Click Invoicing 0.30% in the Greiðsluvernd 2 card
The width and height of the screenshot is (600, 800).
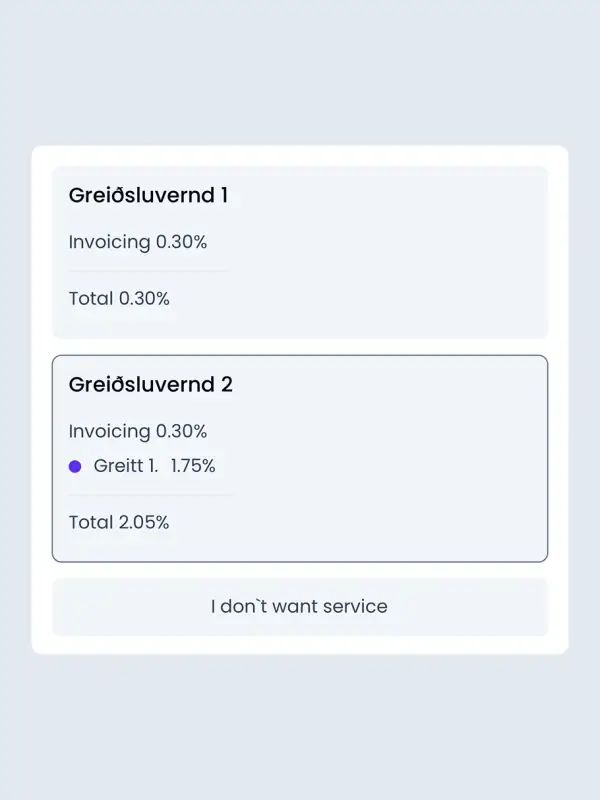[x=138, y=431]
